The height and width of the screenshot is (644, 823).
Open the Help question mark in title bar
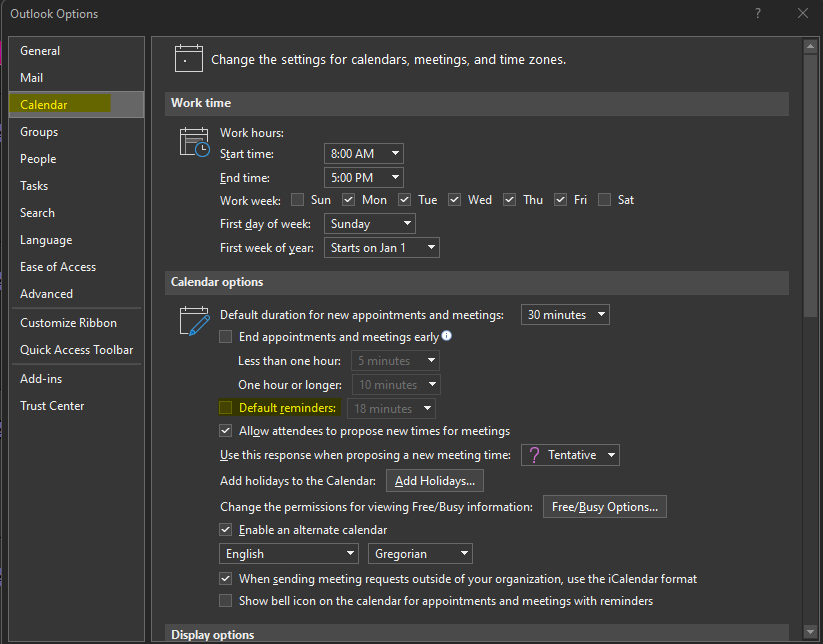point(758,13)
